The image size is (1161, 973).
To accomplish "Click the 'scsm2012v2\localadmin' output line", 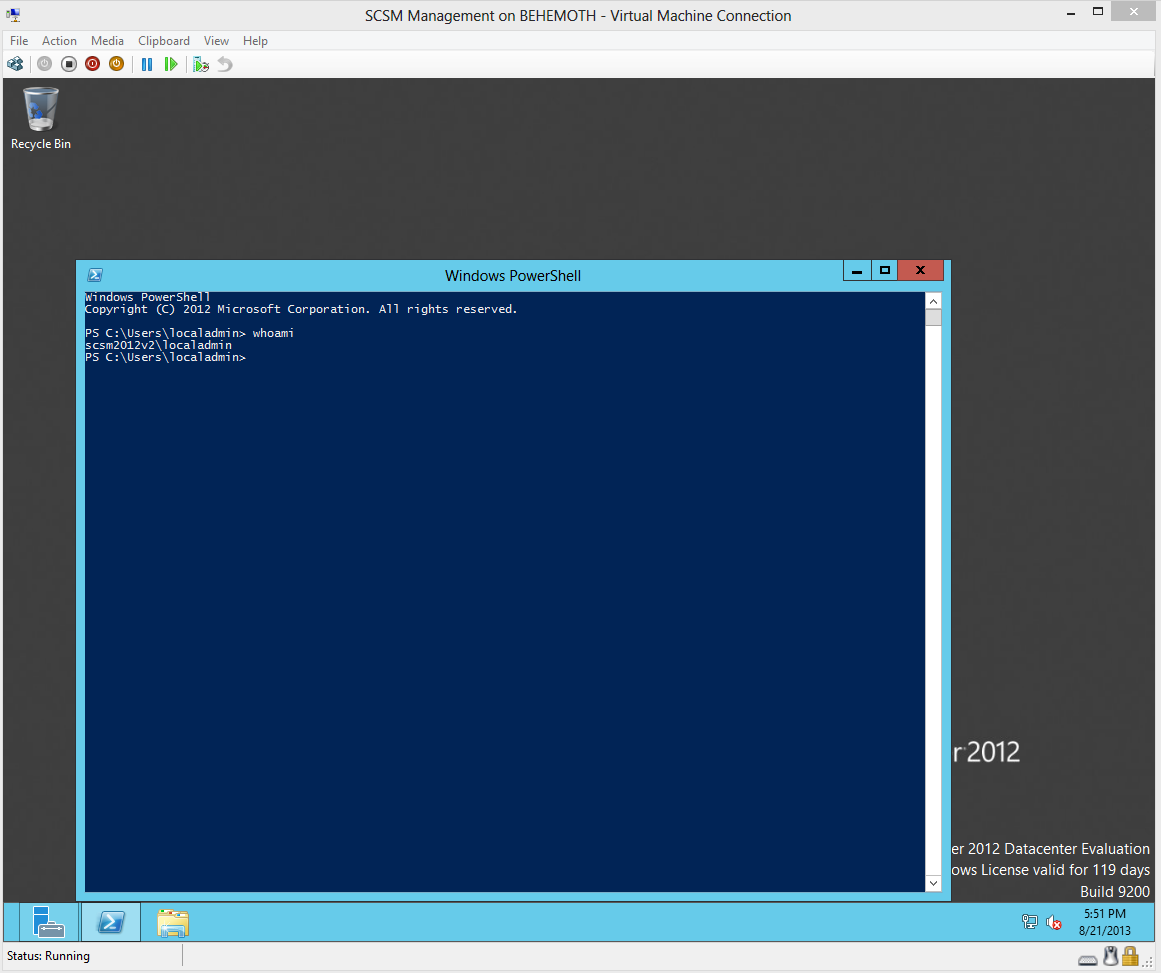I will 158,345.
